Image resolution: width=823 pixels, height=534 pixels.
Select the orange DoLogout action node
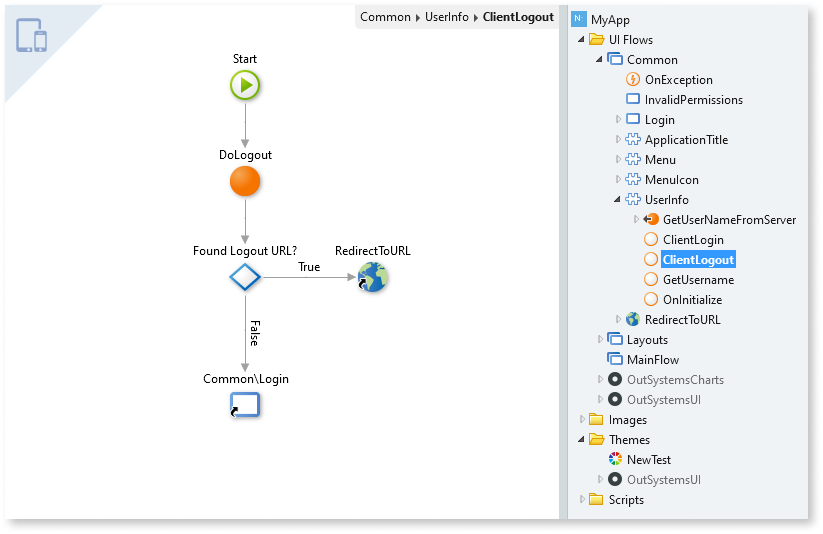[x=245, y=181]
